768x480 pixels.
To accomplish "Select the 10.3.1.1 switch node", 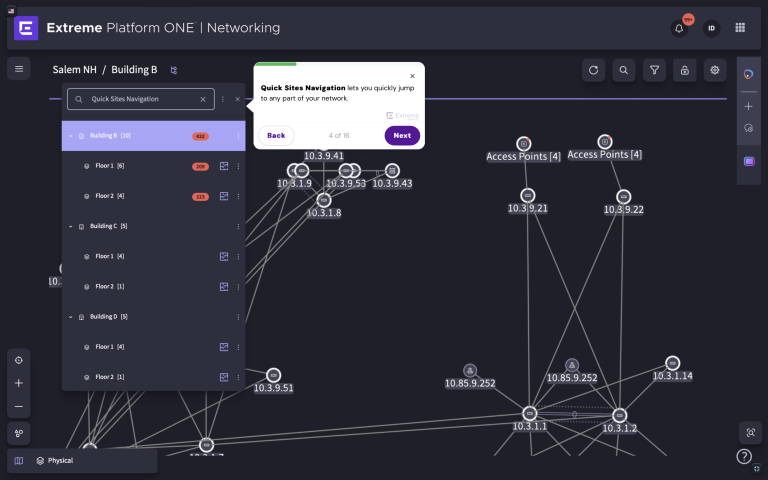I will click(529, 413).
